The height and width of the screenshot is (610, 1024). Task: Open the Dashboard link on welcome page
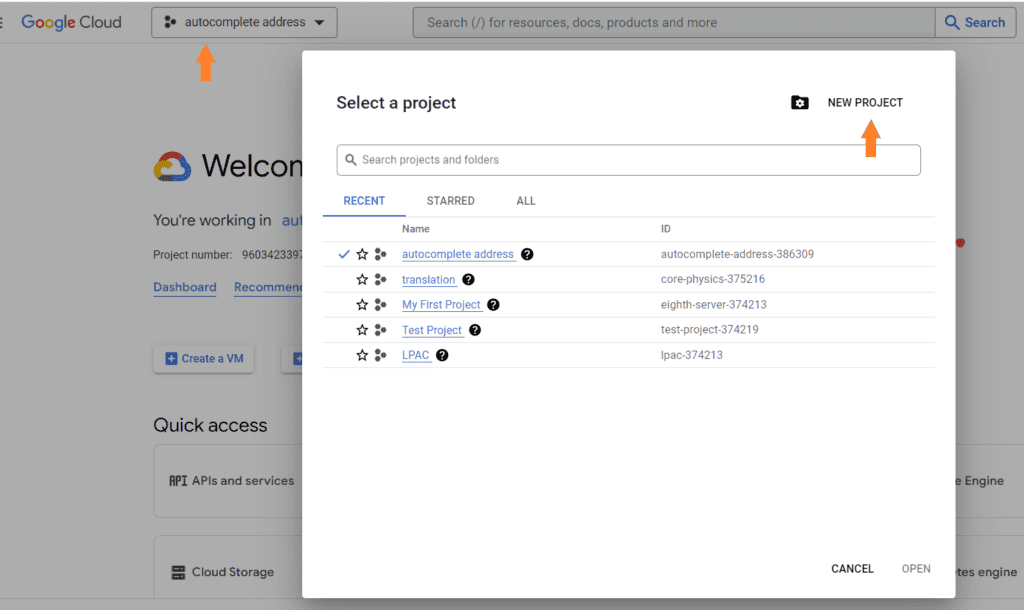(185, 287)
